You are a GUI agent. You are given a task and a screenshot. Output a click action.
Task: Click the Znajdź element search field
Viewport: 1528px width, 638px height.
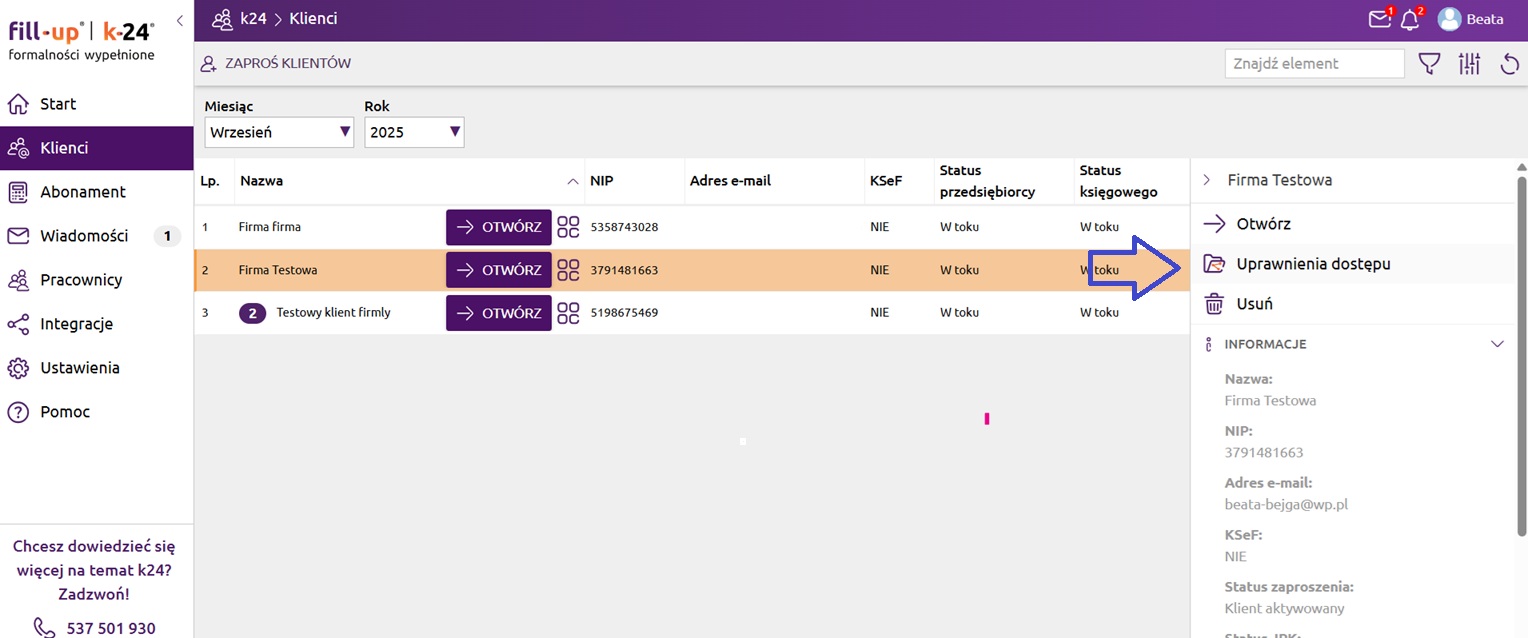point(1314,64)
